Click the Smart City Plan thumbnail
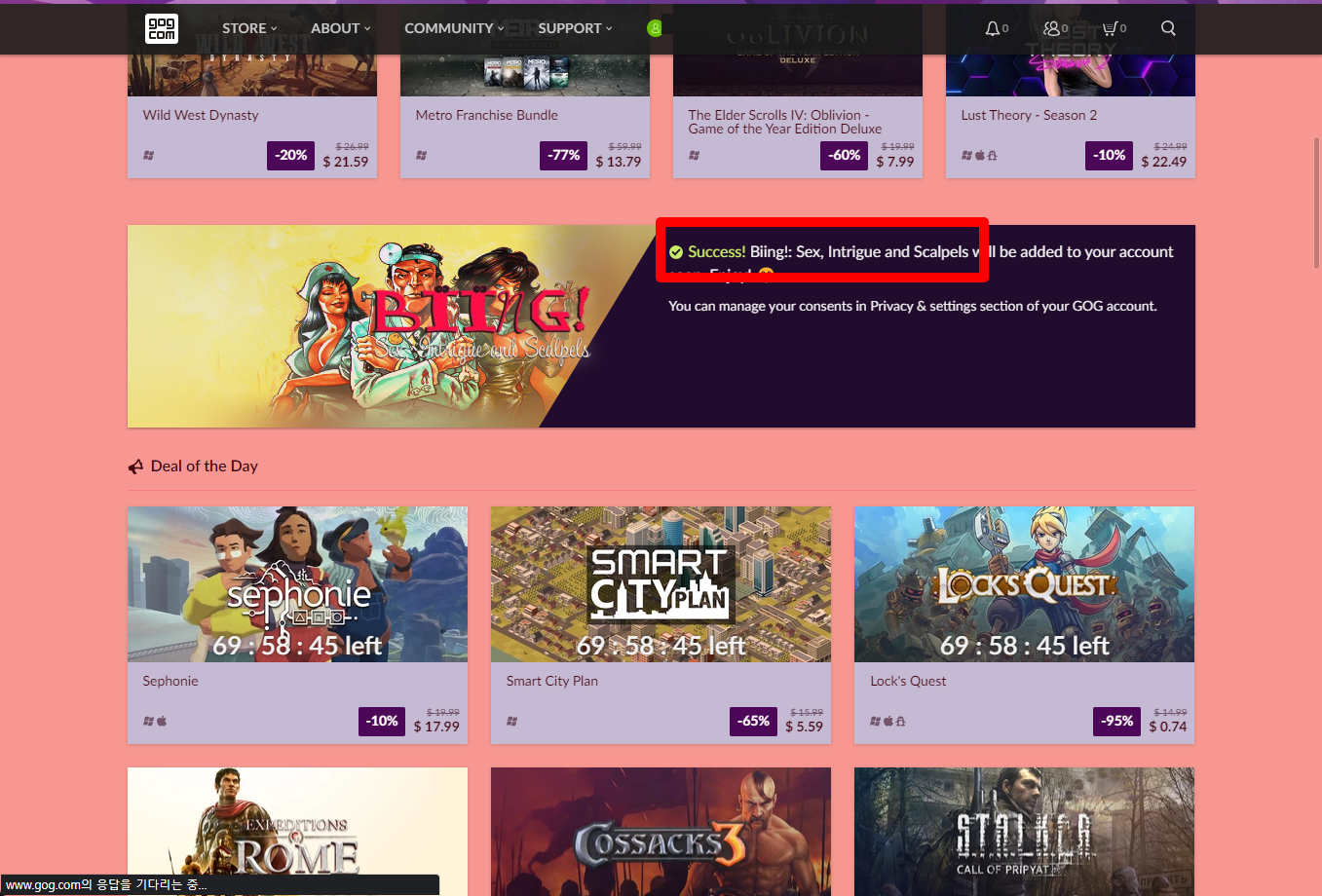1322x896 pixels. coord(661,584)
